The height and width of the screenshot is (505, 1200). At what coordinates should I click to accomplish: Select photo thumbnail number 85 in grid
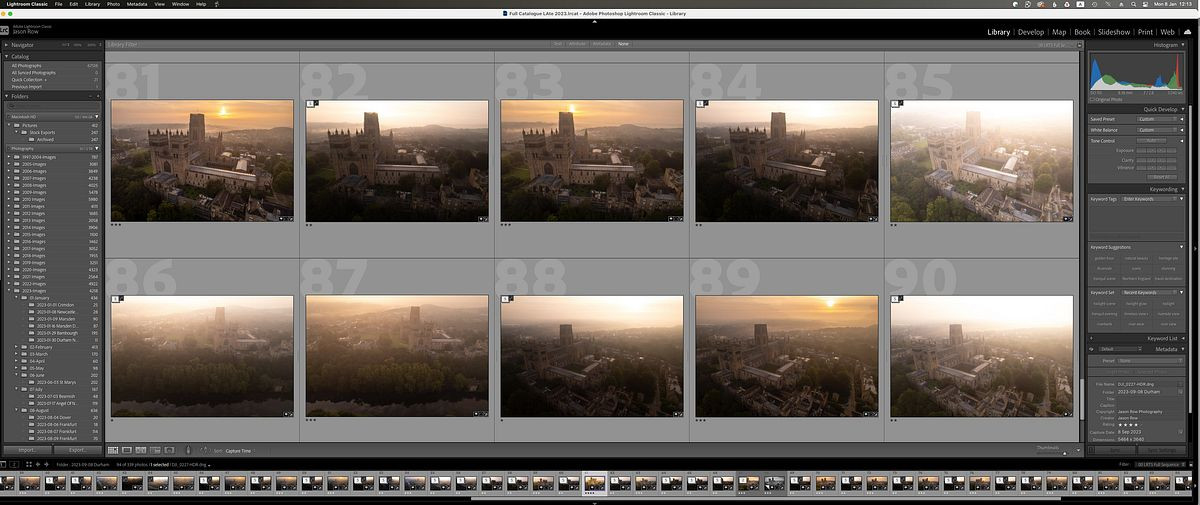[983, 161]
